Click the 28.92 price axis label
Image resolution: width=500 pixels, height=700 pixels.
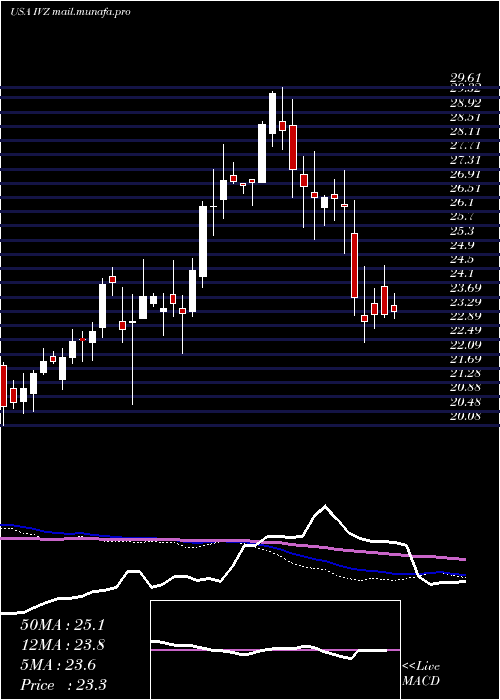[x=465, y=103]
